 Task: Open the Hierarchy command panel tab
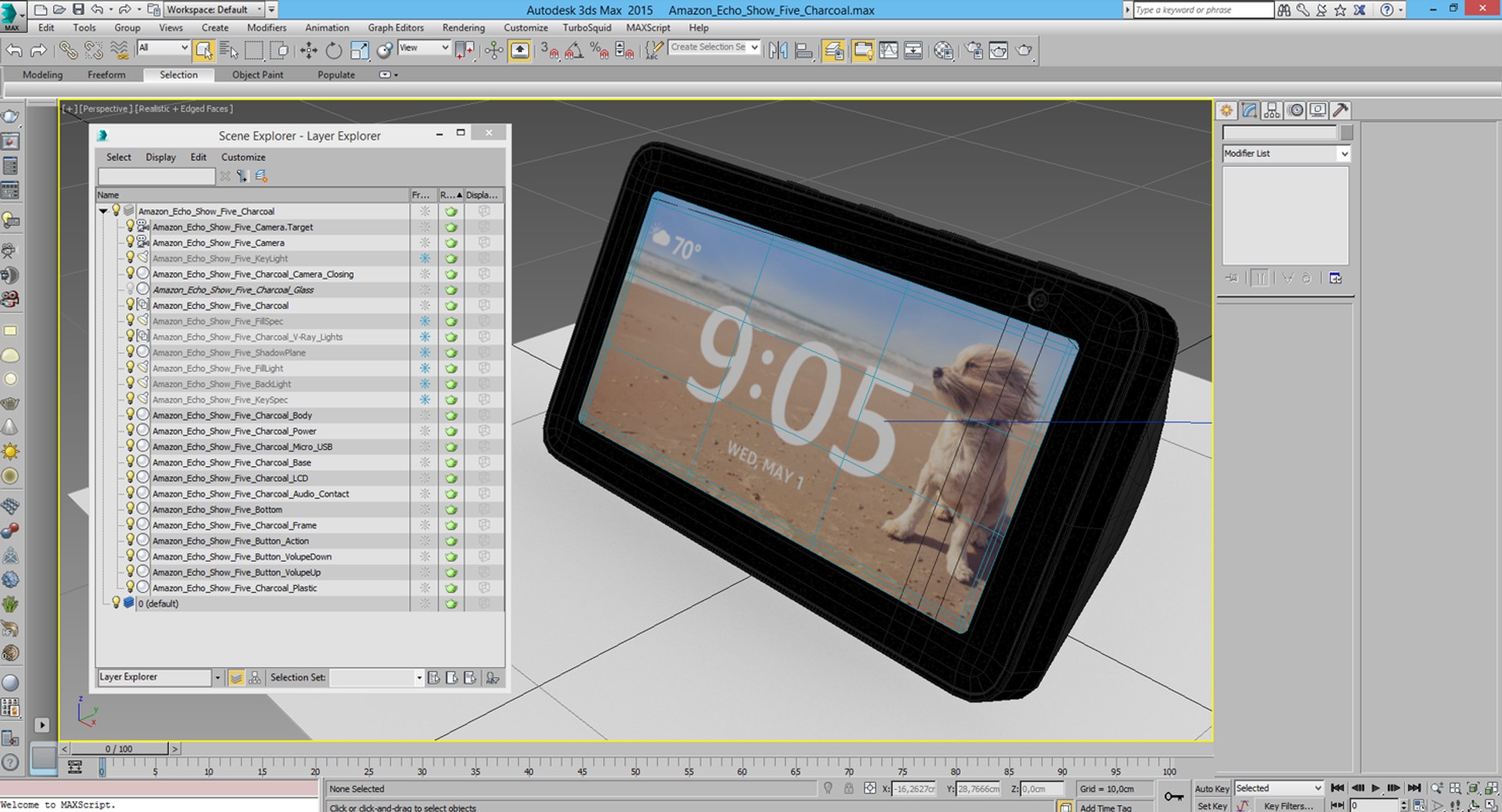[1272, 110]
